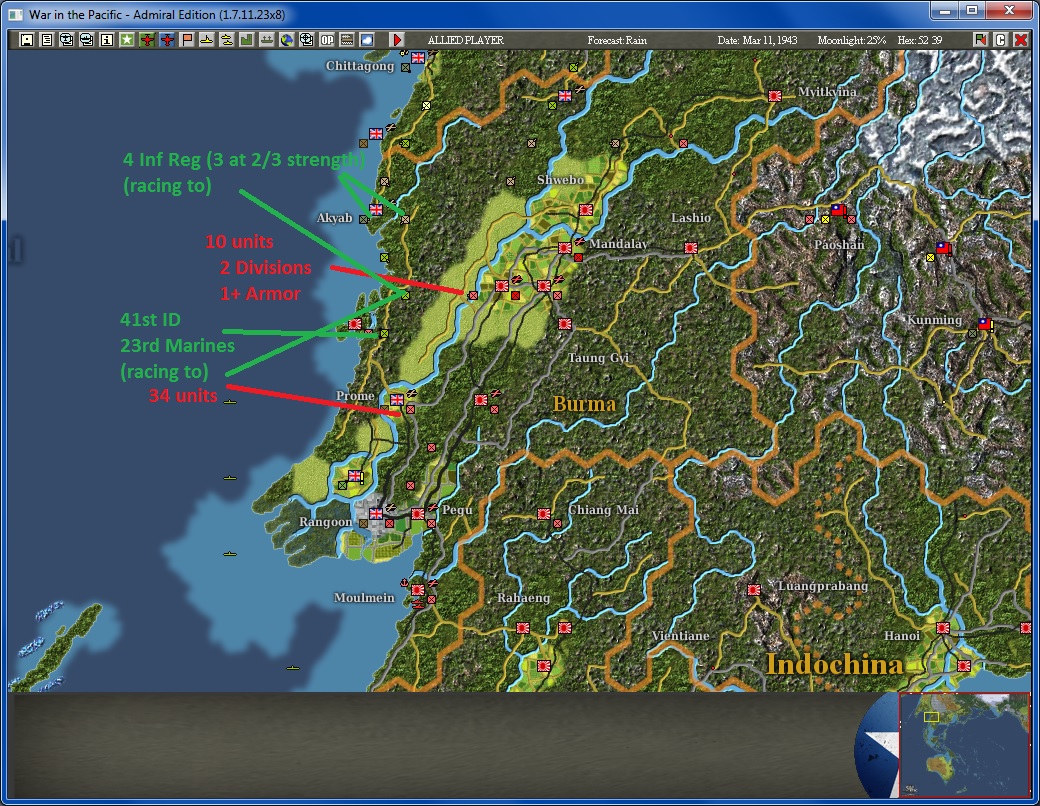Click the 'Rangoon' city label
Viewport: 1040px width, 806px height.
[x=325, y=522]
